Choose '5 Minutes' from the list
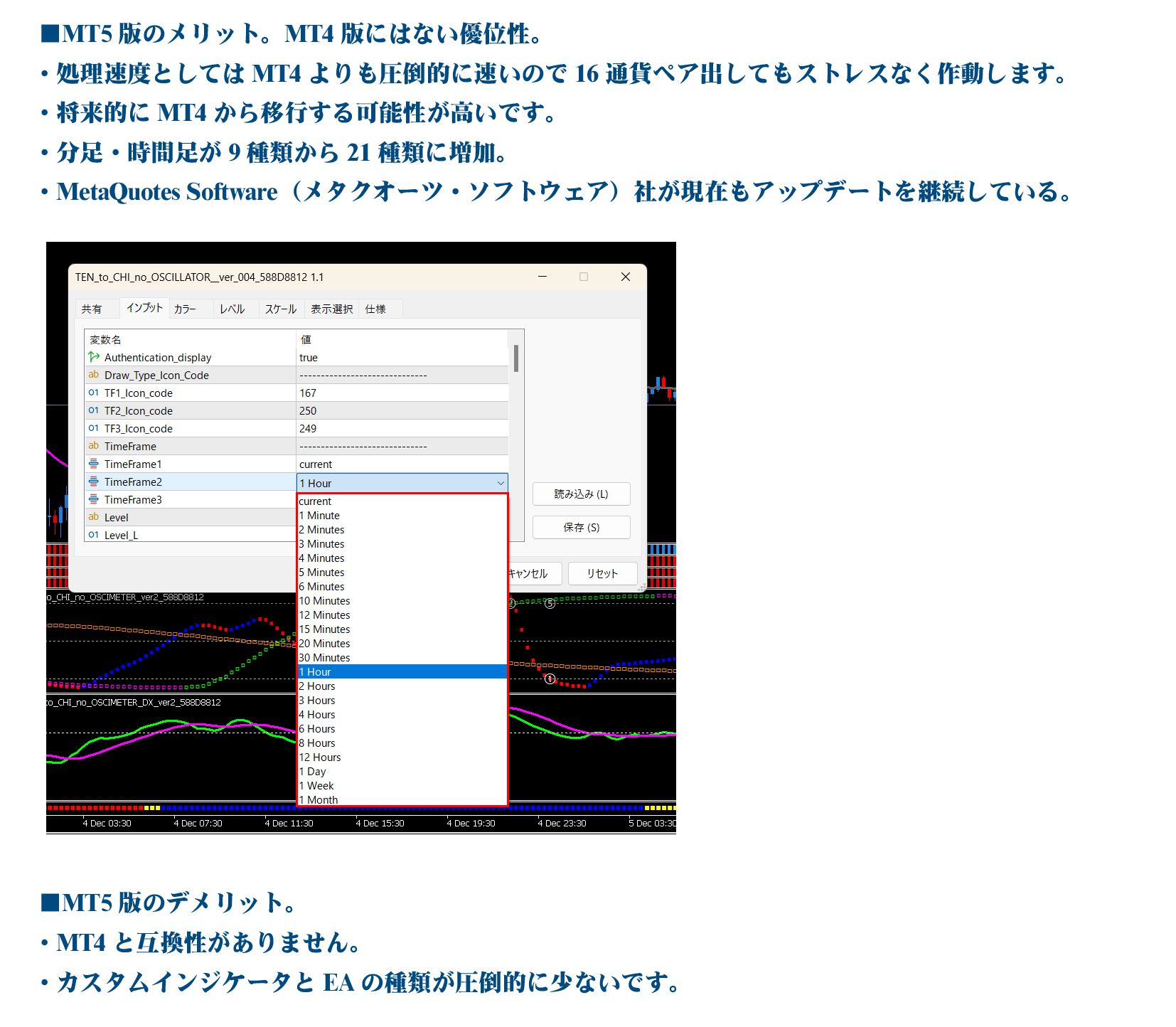 tap(402, 573)
